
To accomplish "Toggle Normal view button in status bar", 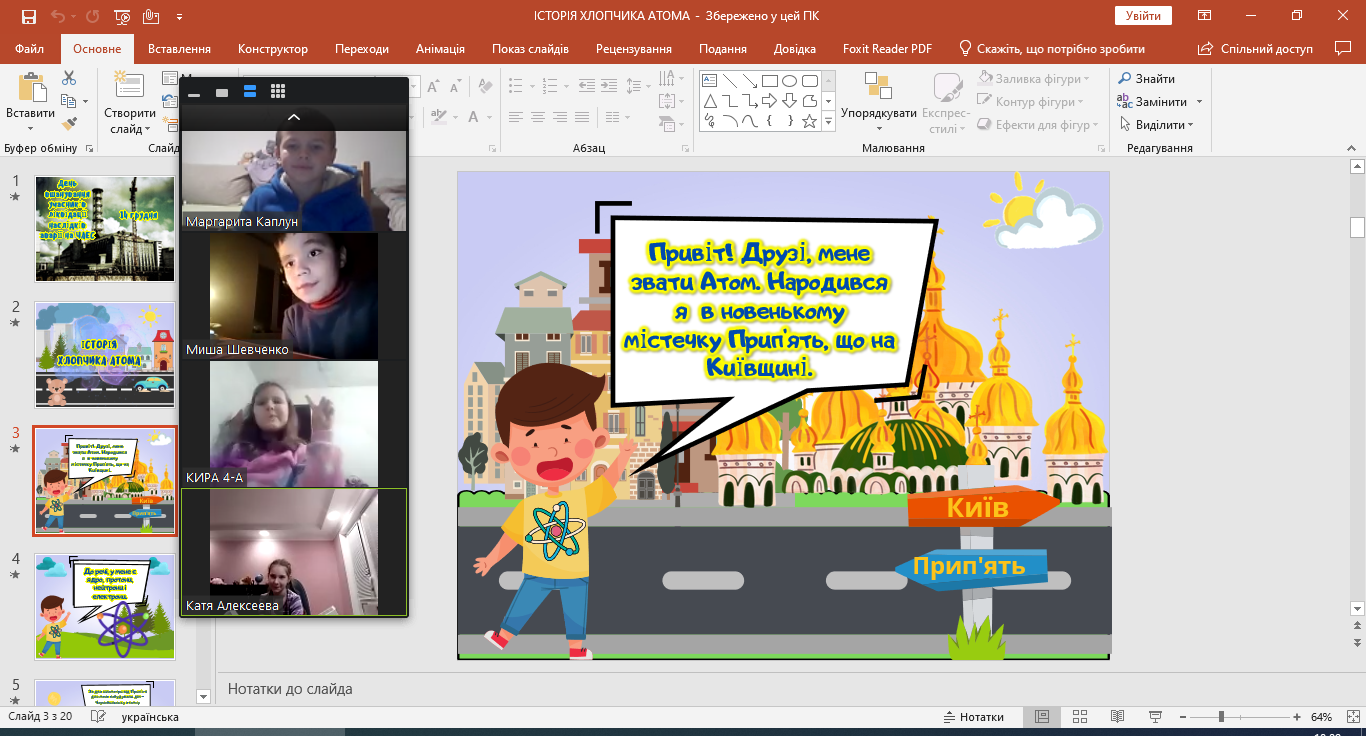I will (1042, 717).
